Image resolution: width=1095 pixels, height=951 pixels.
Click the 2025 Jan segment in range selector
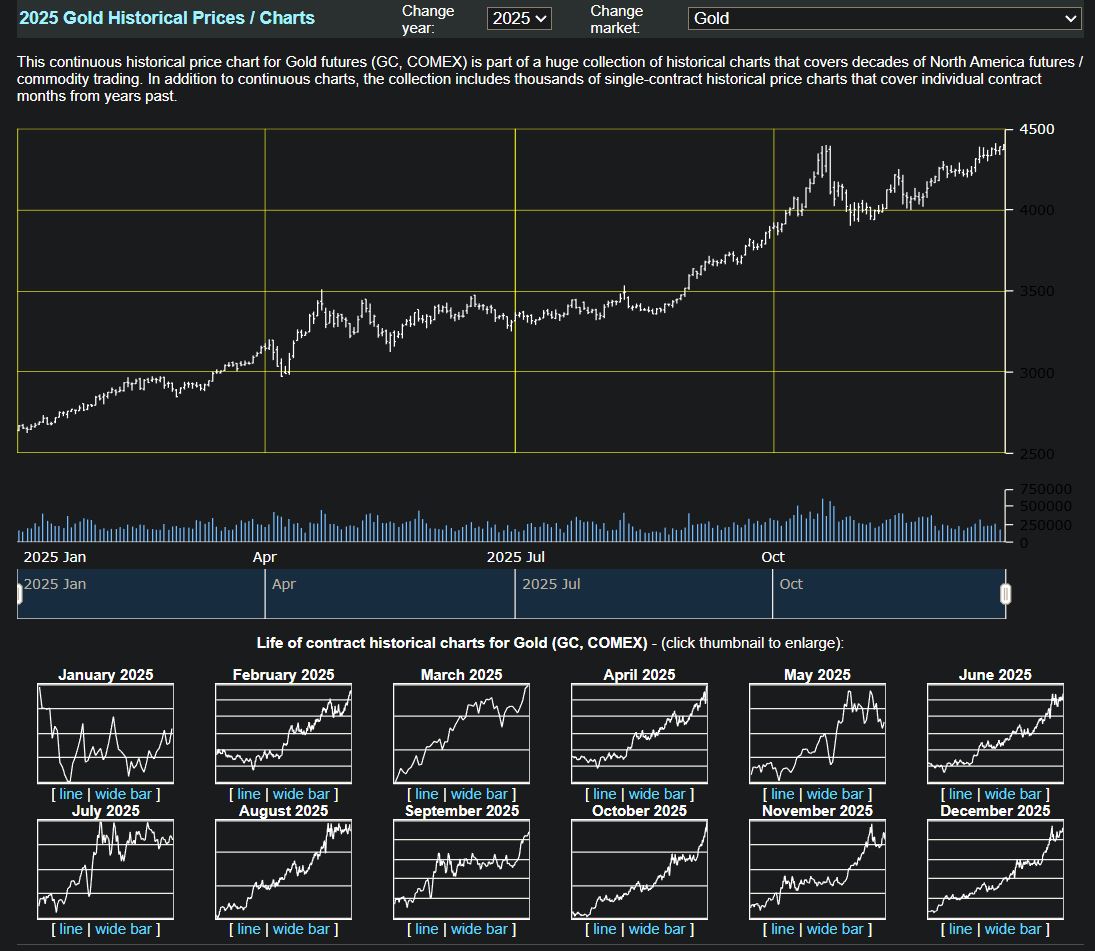point(141,594)
